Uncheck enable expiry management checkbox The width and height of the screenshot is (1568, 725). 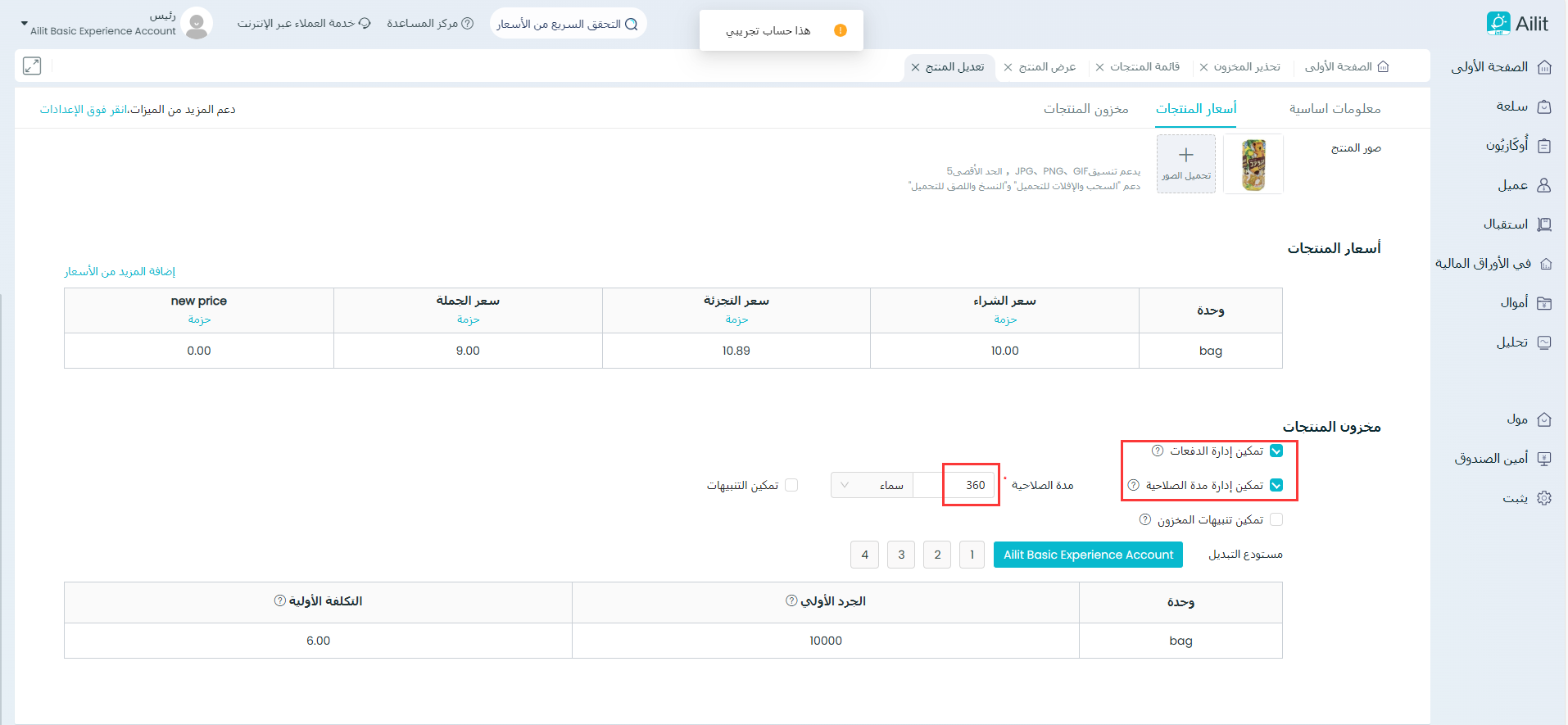click(x=1276, y=486)
